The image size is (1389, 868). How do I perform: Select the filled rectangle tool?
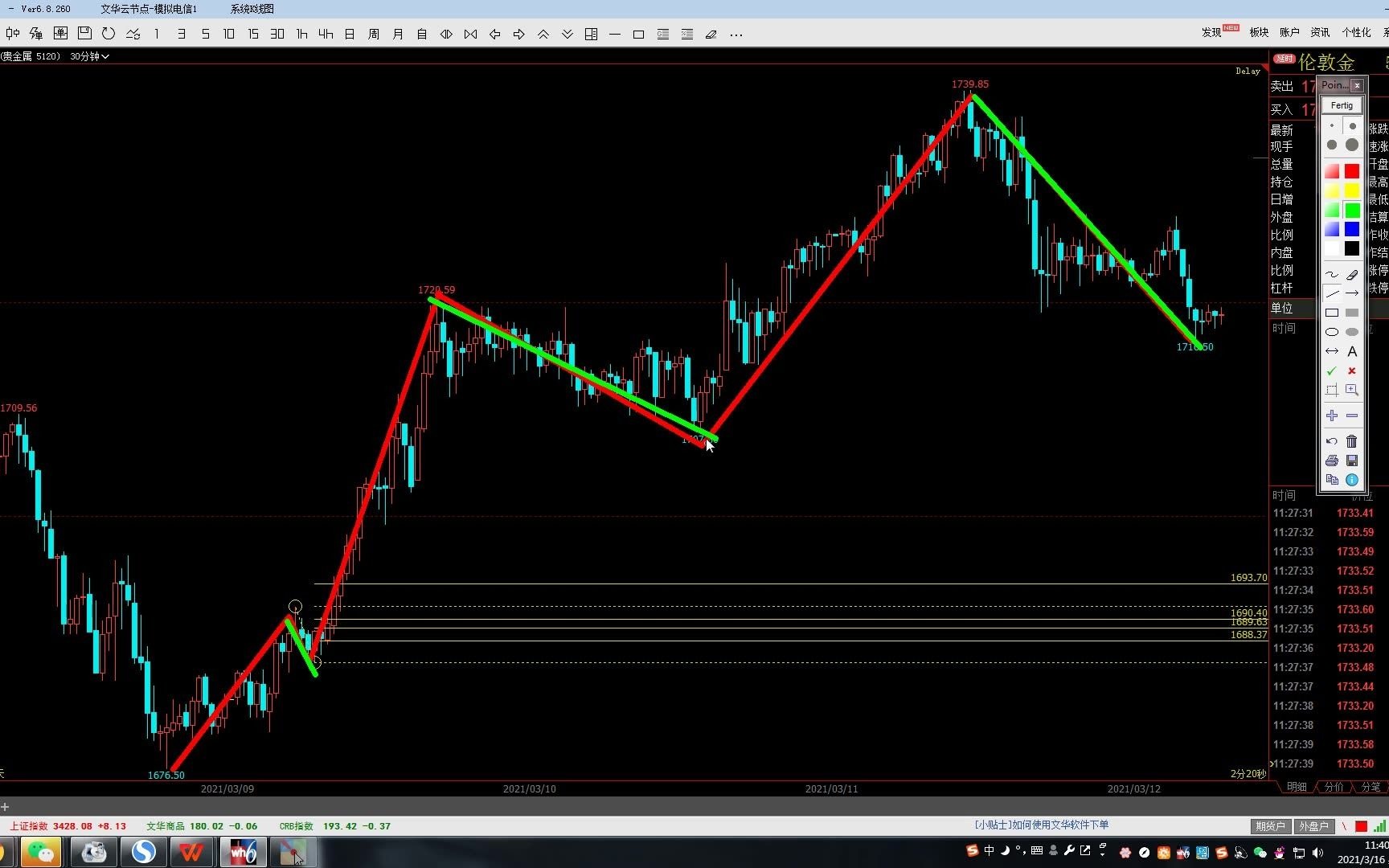(1352, 313)
